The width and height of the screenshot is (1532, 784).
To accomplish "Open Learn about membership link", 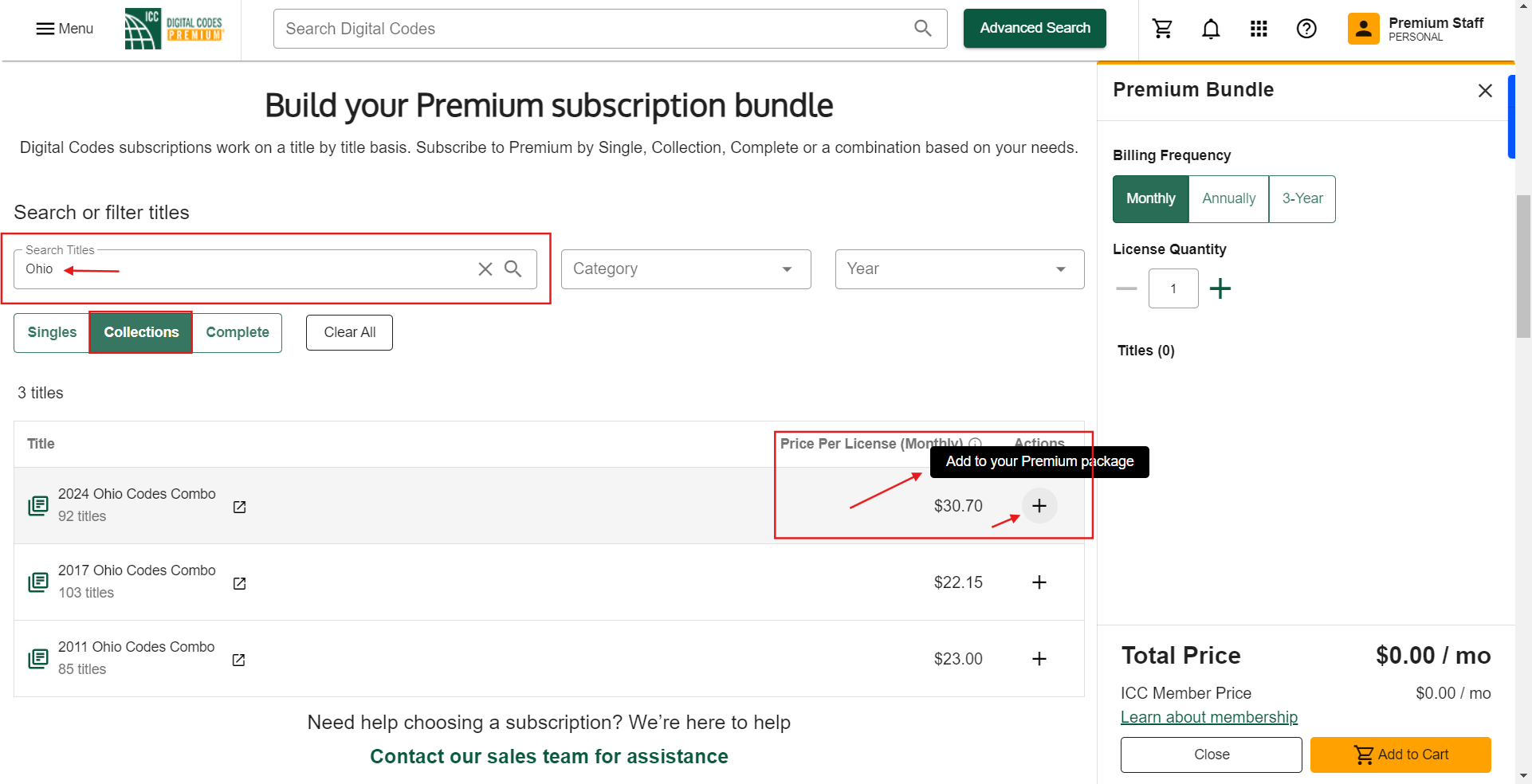I will pos(1208,717).
